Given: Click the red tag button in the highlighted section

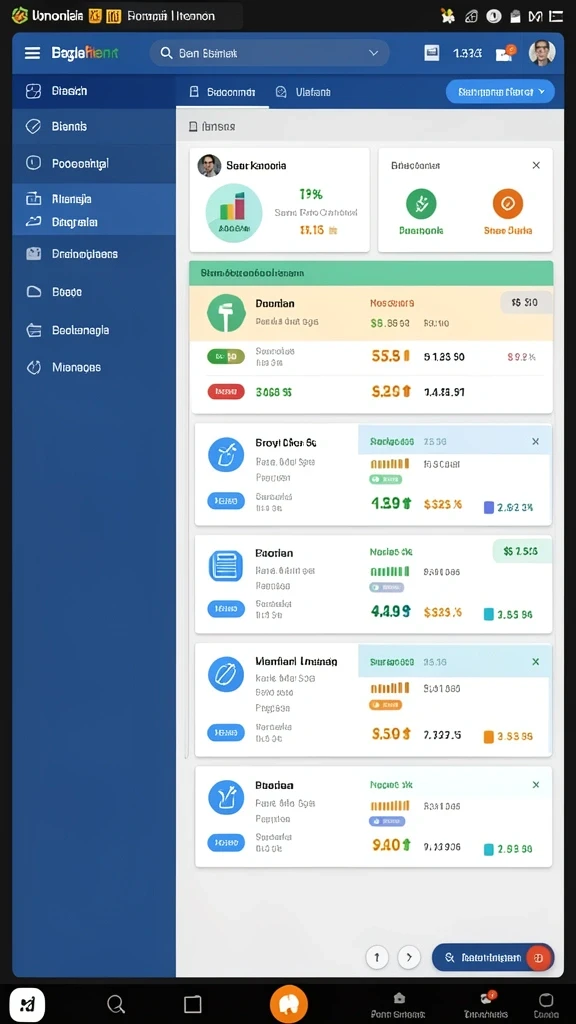Looking at the screenshot, I should [226, 391].
